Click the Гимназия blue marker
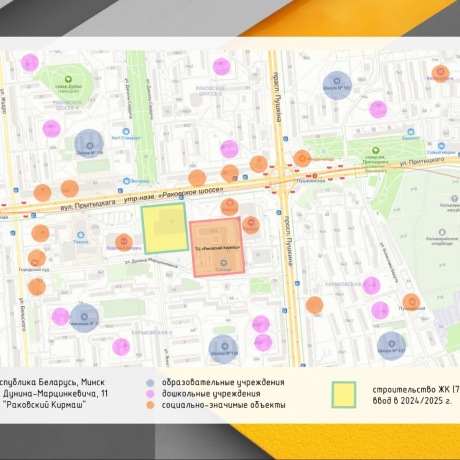This screenshot has height=460, width=460. [x=84, y=318]
